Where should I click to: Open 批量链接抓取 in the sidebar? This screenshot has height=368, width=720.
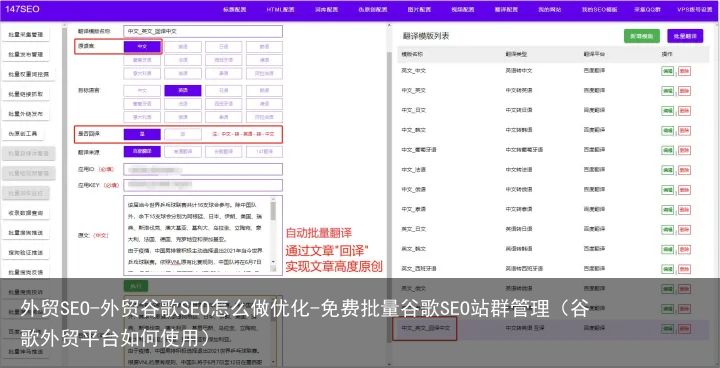point(26,94)
